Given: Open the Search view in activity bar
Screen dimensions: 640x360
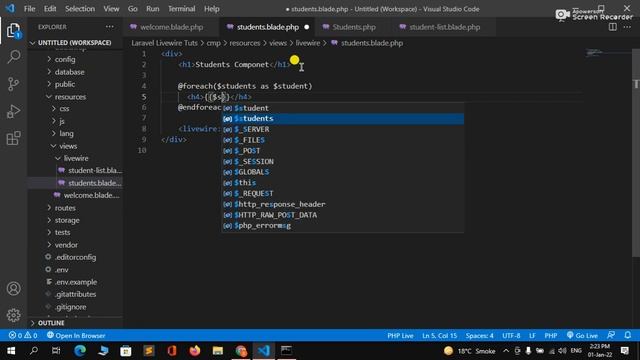Looking at the screenshot, I should point(13,57).
